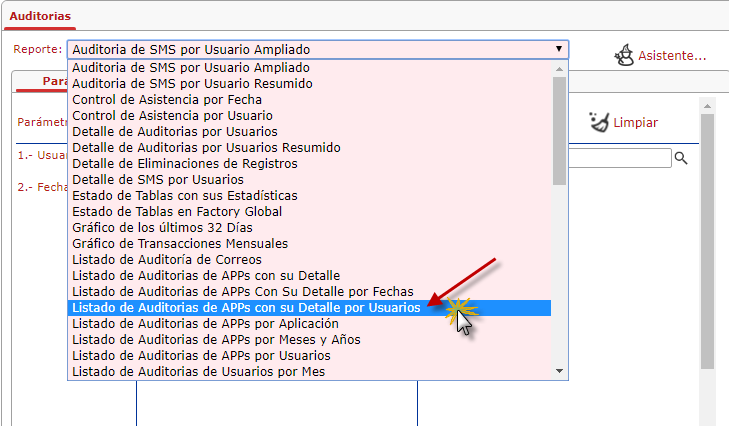729x426 pixels.
Task: Choose Estado de Tablas con sus Estadísticas
Action: coord(310,195)
